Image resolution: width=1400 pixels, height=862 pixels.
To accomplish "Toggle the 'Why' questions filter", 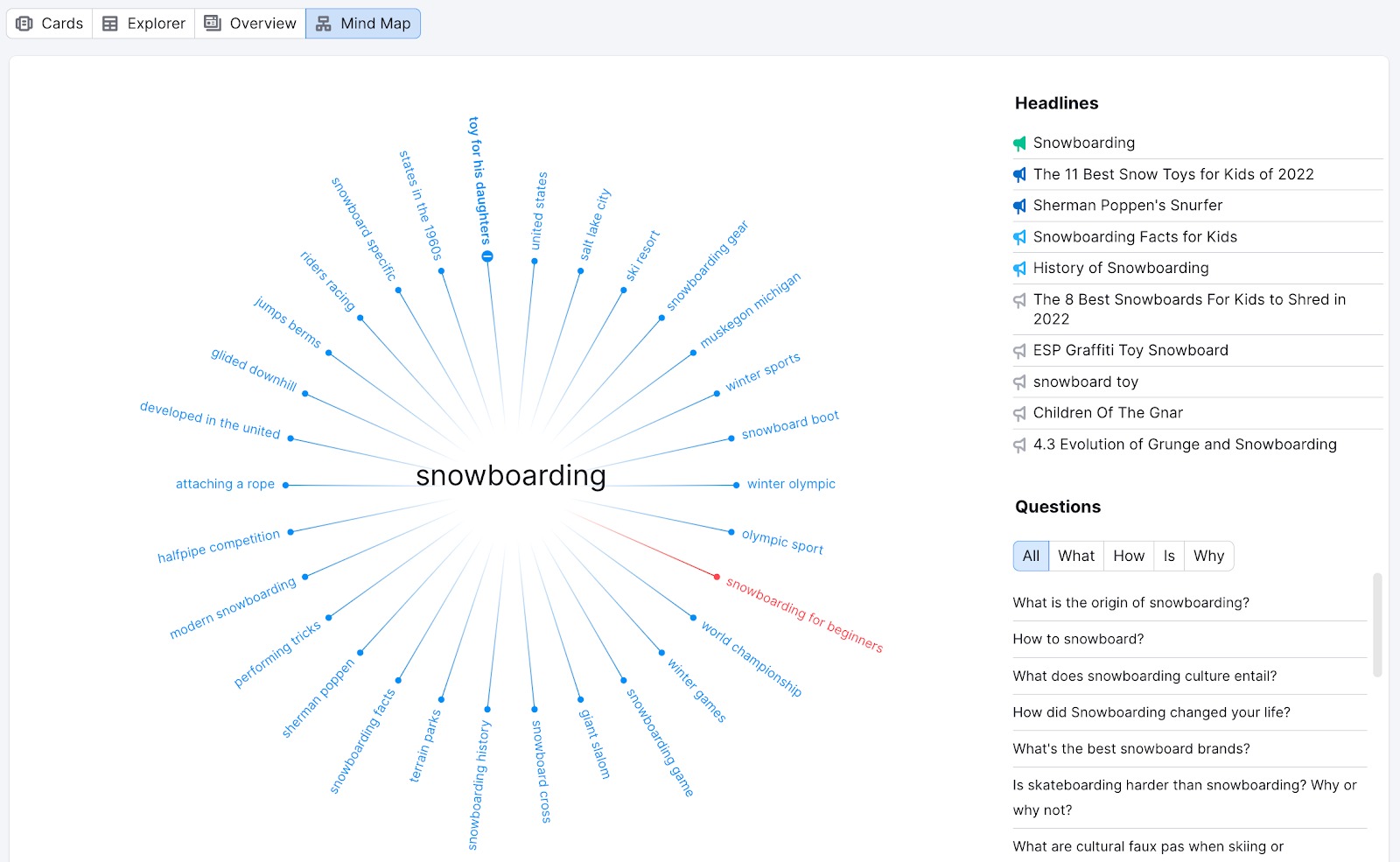I will coord(1208,555).
